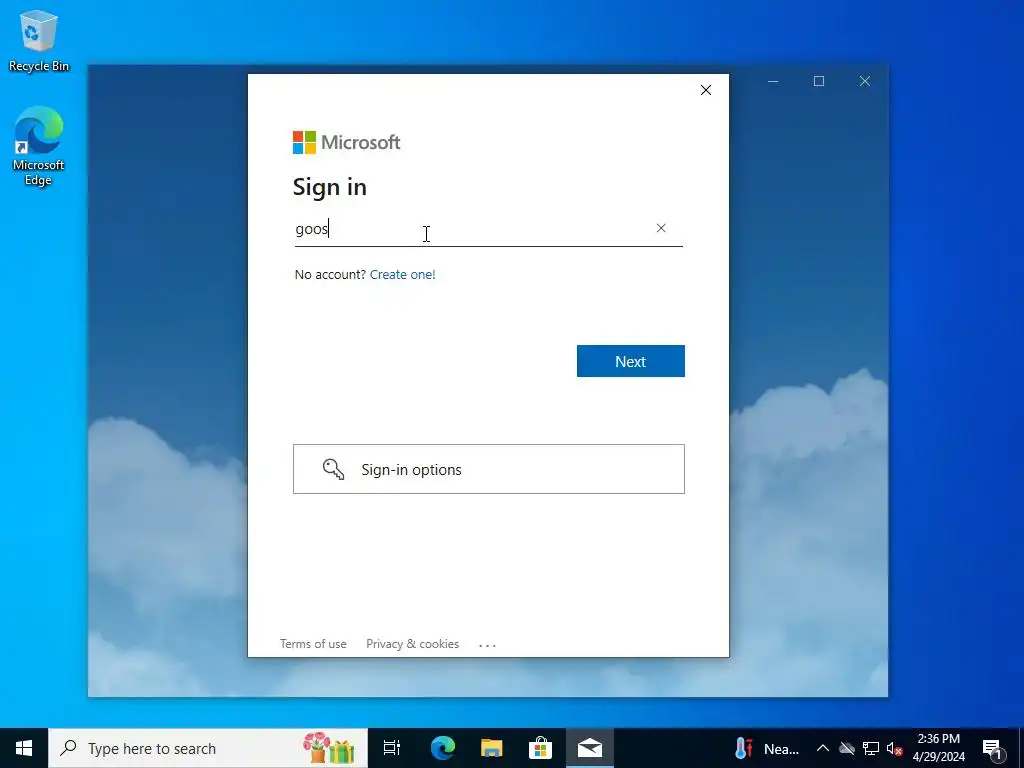Open the weather widget on taskbar
Image resolution: width=1024 pixels, height=768 pixels.
(767, 748)
